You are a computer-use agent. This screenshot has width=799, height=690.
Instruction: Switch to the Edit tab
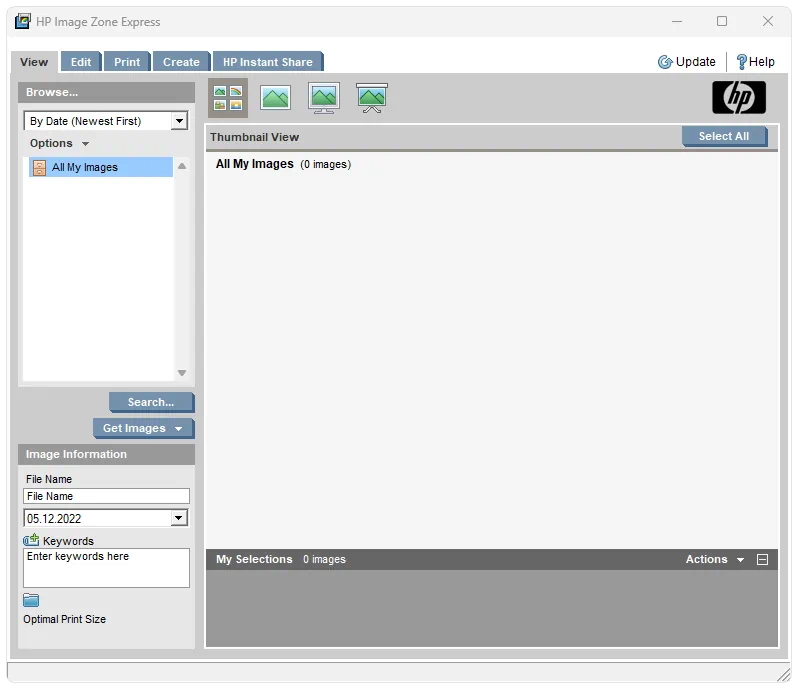(81, 62)
